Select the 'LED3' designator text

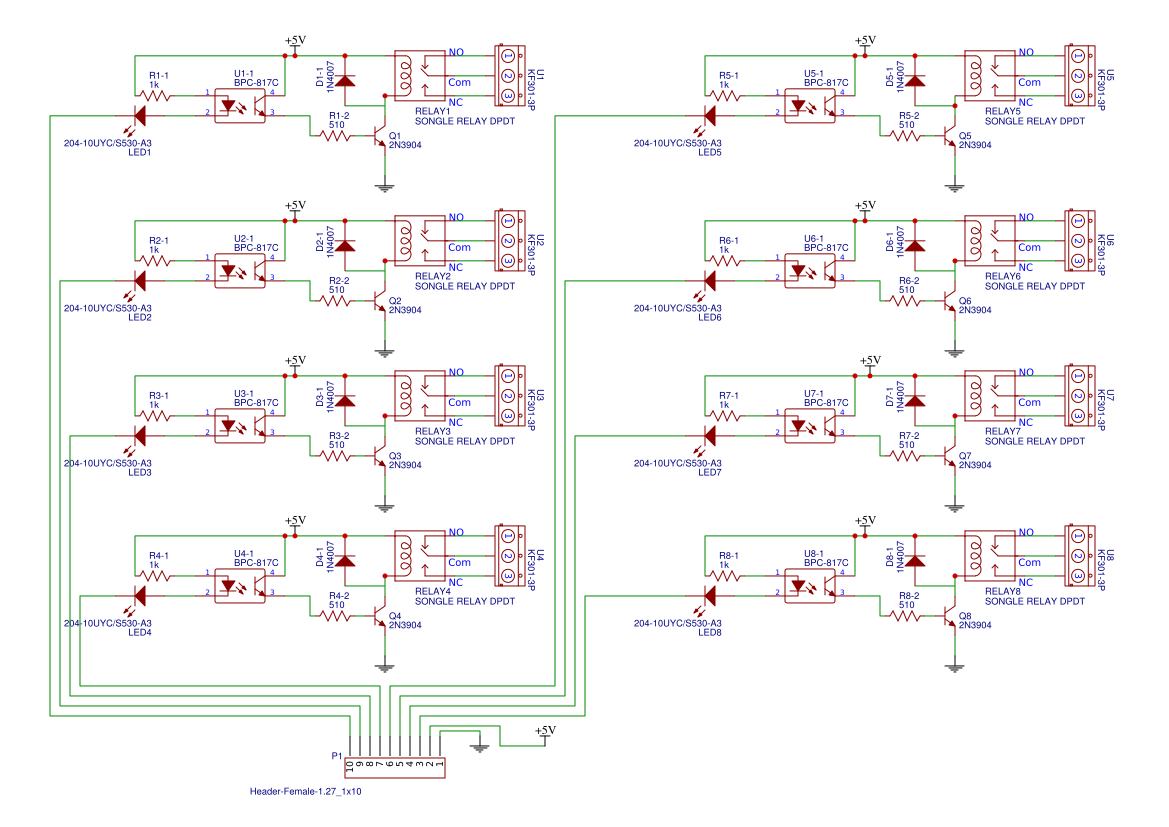139,472
